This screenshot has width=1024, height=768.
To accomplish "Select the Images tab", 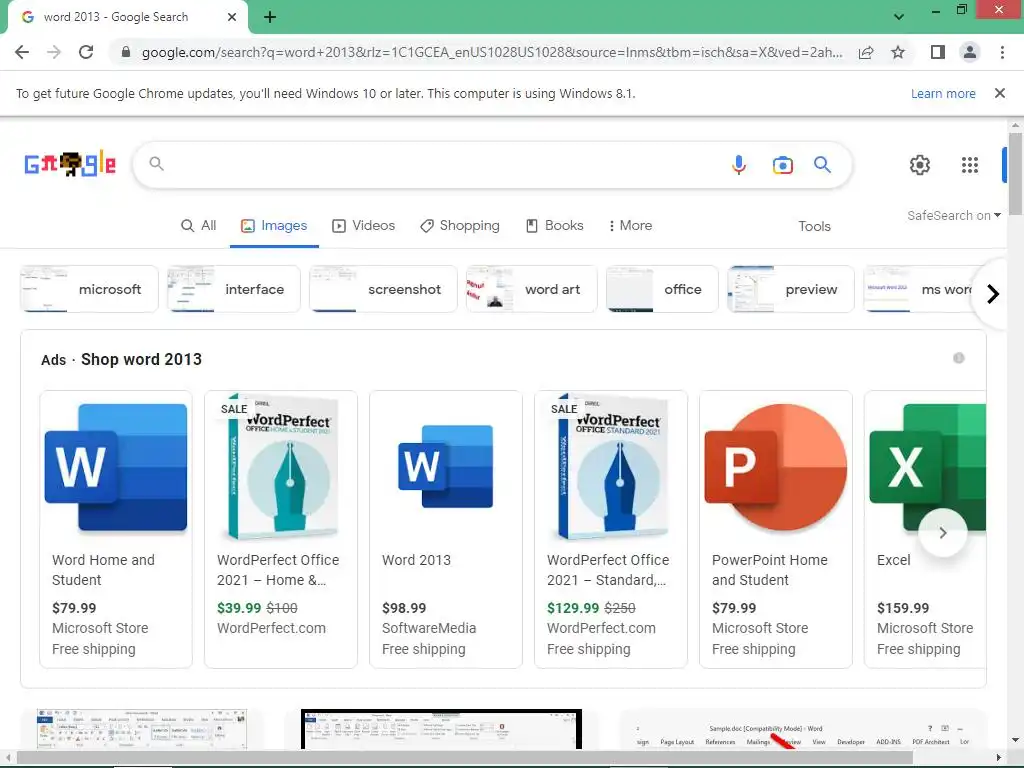I will point(274,225).
